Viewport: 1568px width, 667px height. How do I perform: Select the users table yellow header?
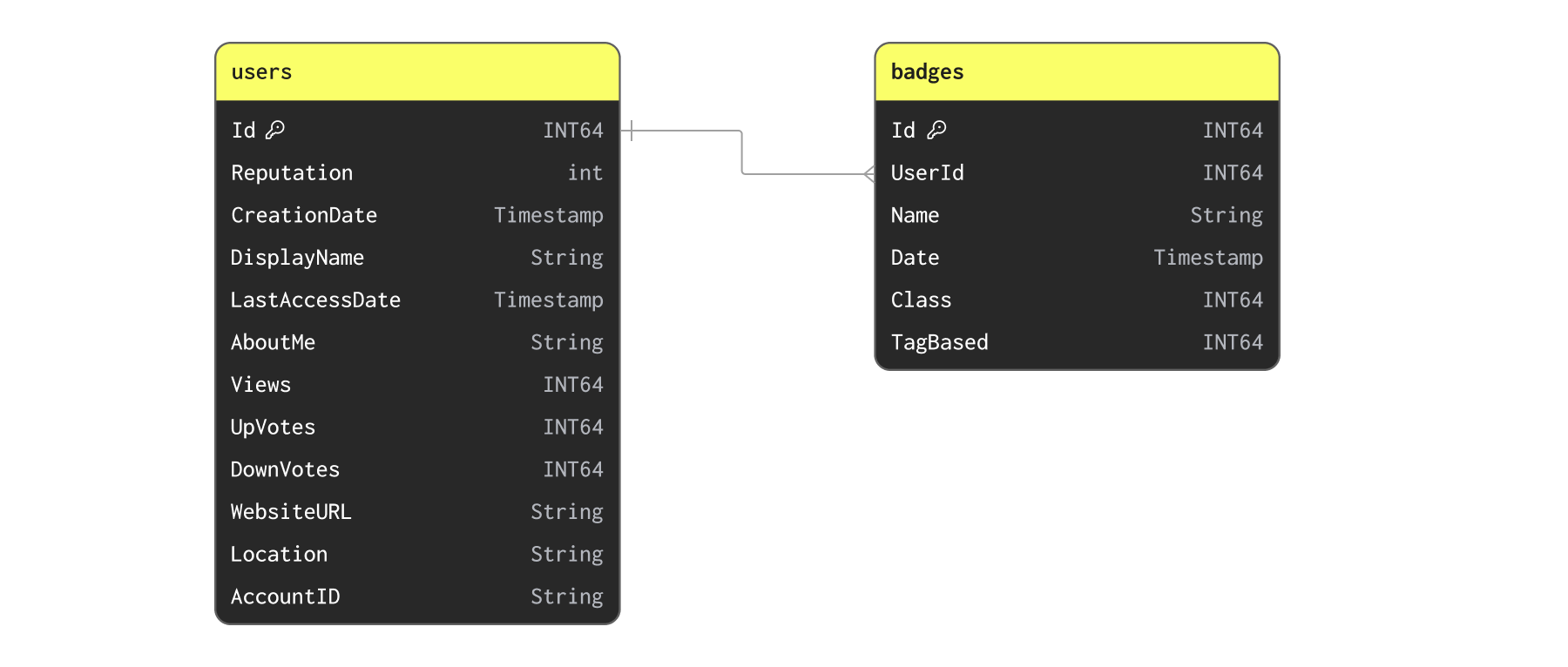[x=417, y=72]
